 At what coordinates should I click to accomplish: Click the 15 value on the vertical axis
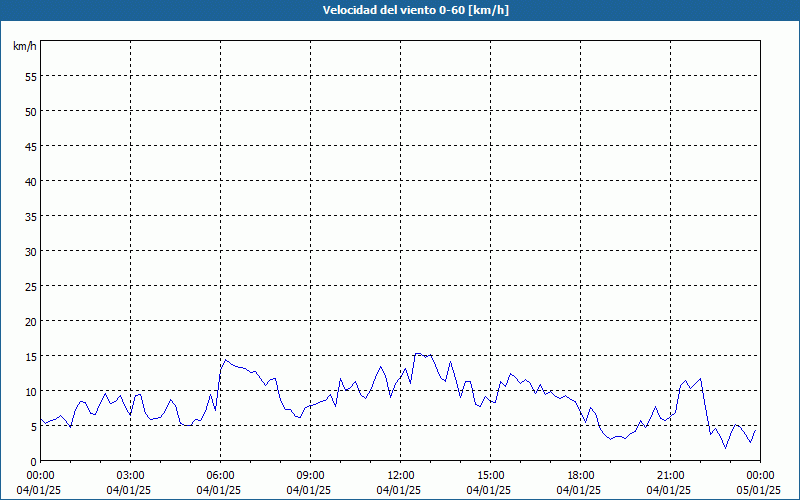(x=31, y=357)
